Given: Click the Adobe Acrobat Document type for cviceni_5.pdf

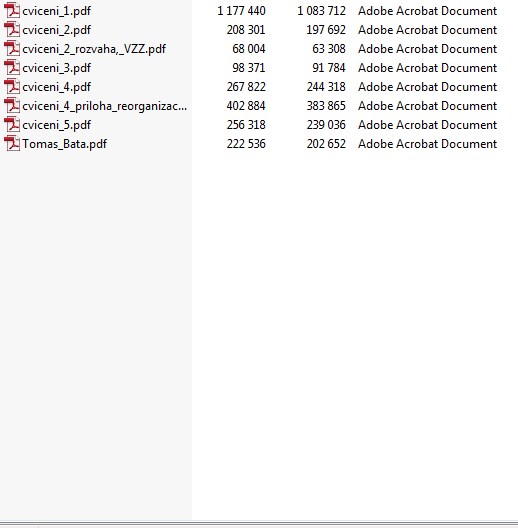Looking at the screenshot, I should 427,125.
